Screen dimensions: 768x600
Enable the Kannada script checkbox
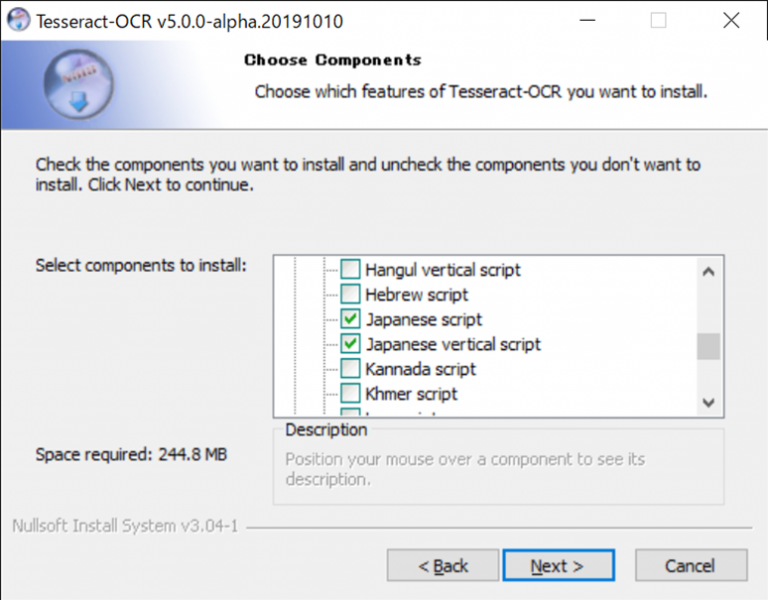(x=351, y=369)
